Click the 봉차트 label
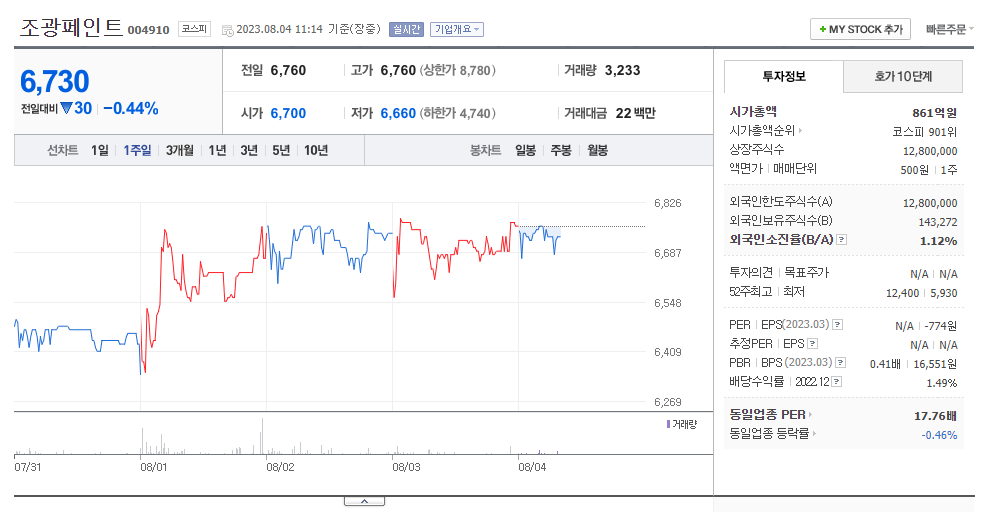 (x=485, y=151)
